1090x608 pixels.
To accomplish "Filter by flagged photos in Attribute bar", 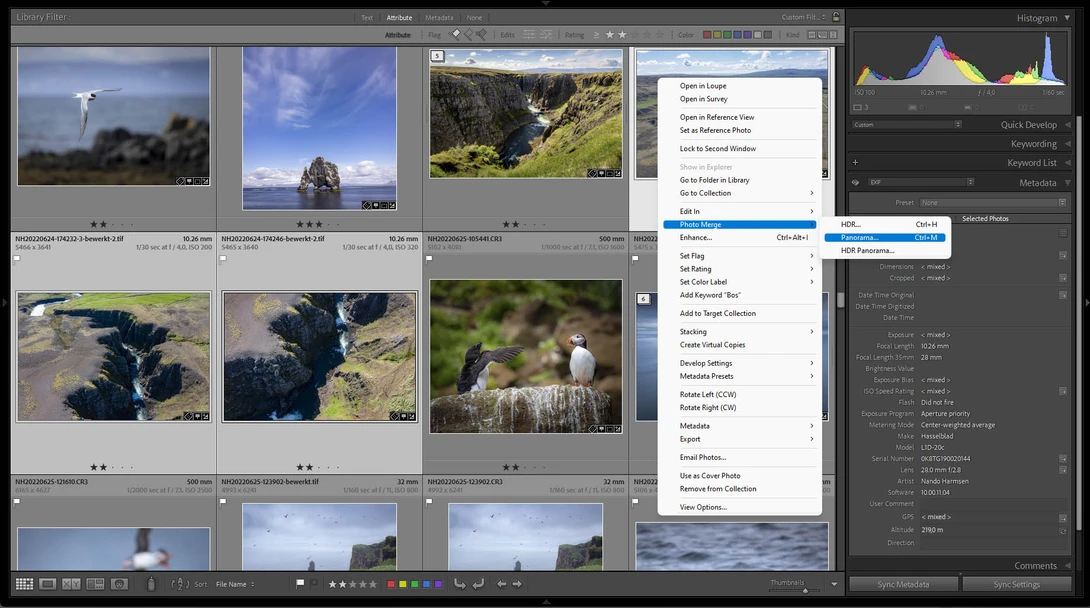I will coord(455,34).
